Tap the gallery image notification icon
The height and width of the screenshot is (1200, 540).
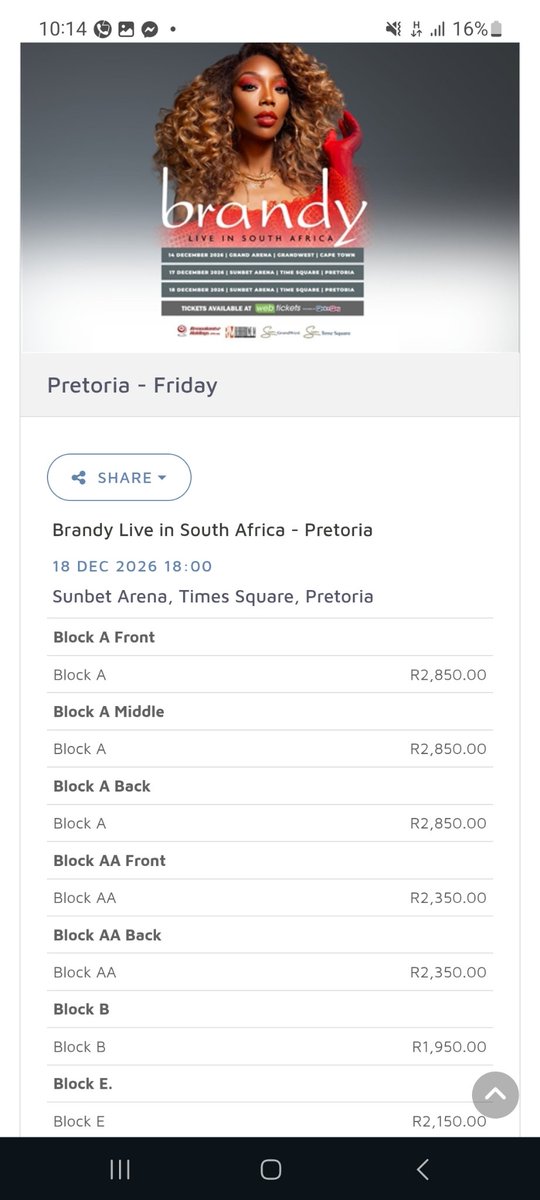126,29
